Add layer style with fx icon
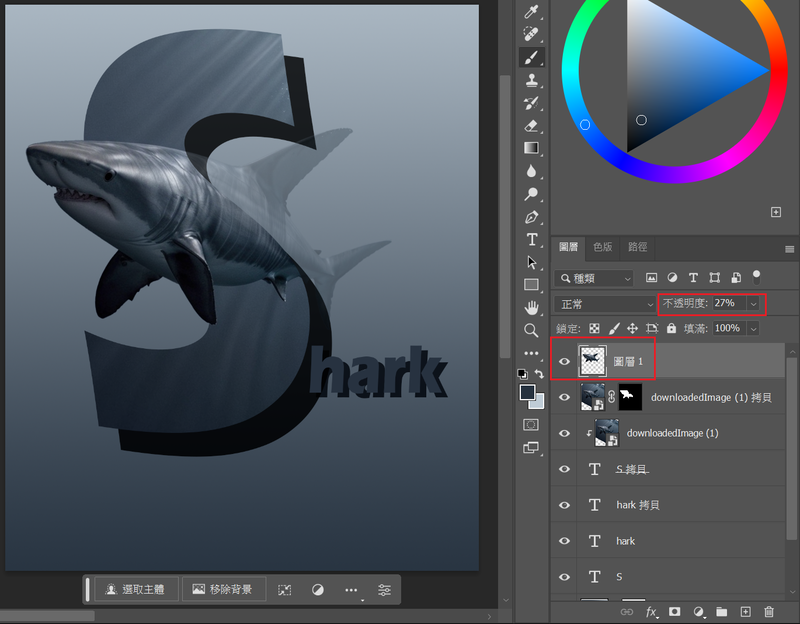800x624 pixels. (651, 611)
